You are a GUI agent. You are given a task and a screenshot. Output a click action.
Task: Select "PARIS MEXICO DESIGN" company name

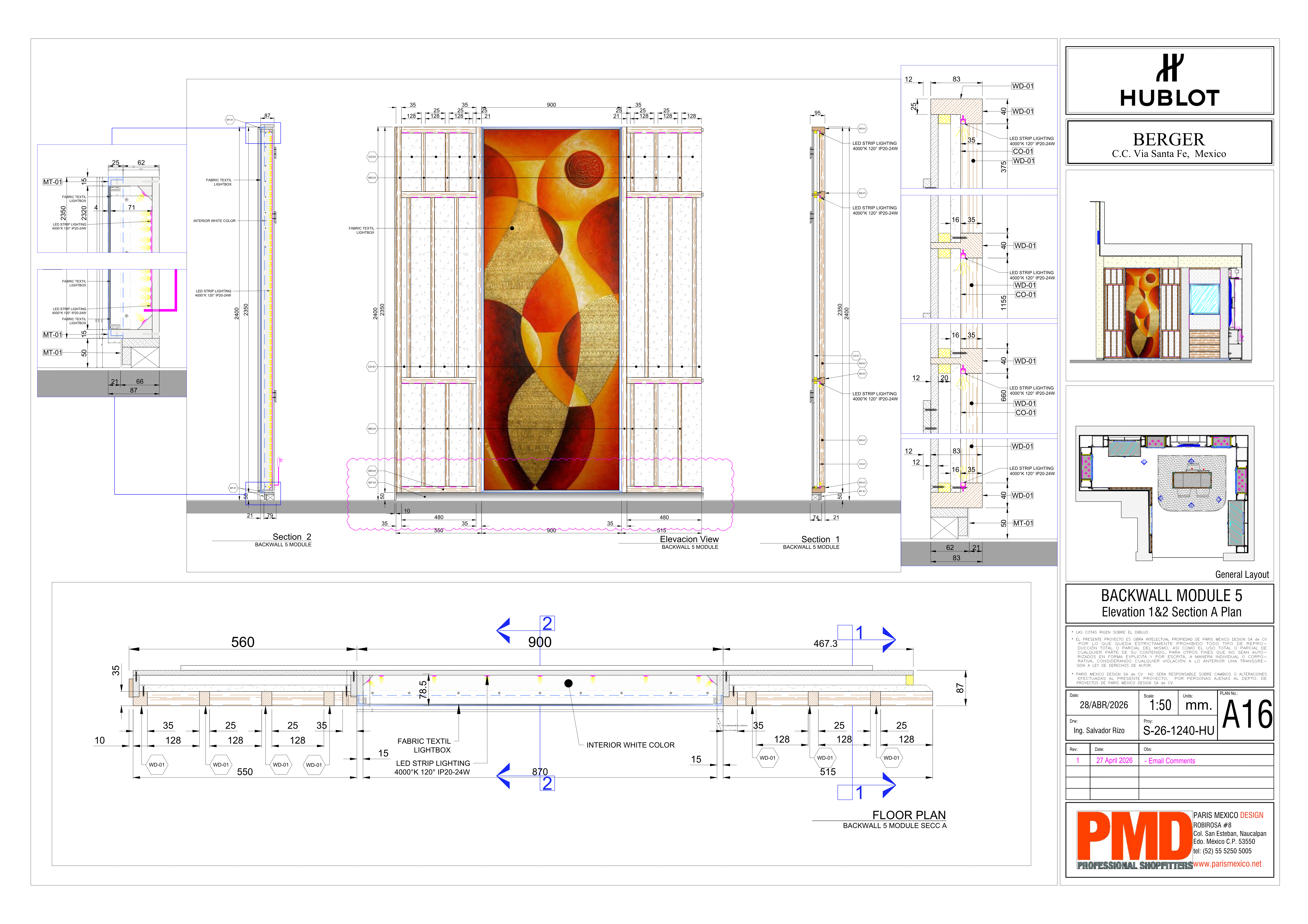coord(1228,815)
